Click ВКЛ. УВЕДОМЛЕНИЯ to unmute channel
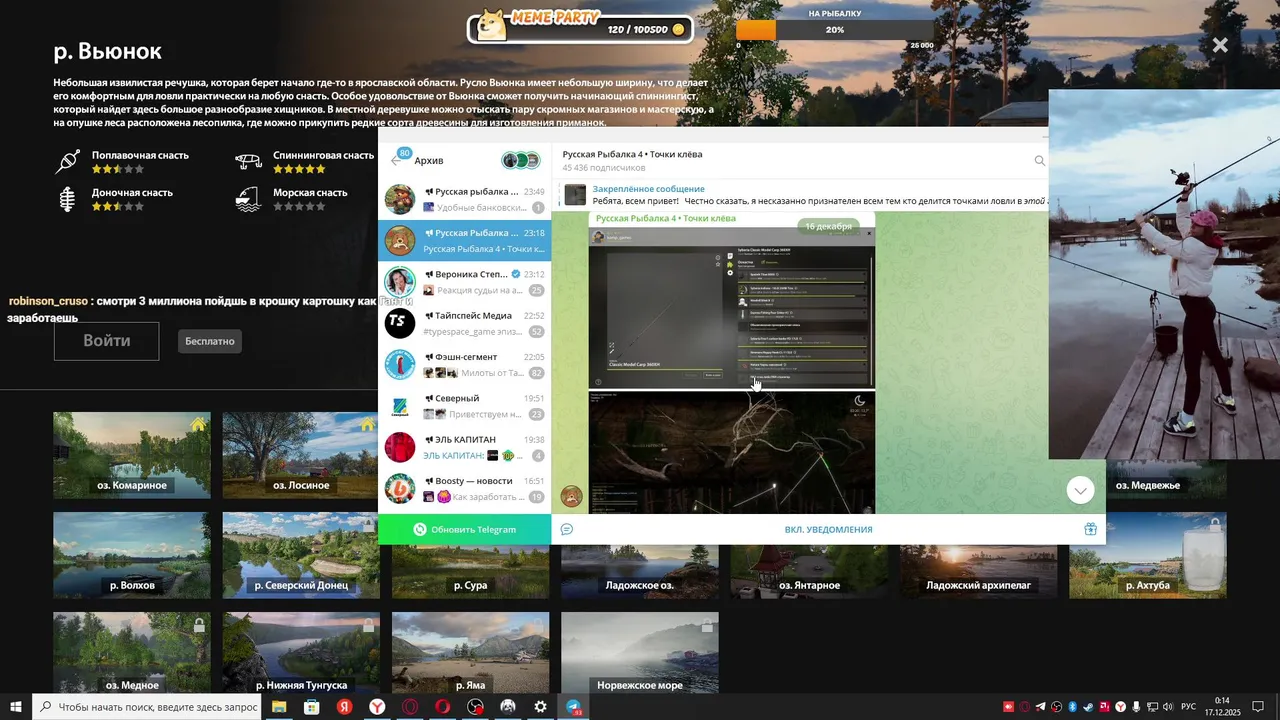The width and height of the screenshot is (1280, 720). tap(828, 530)
